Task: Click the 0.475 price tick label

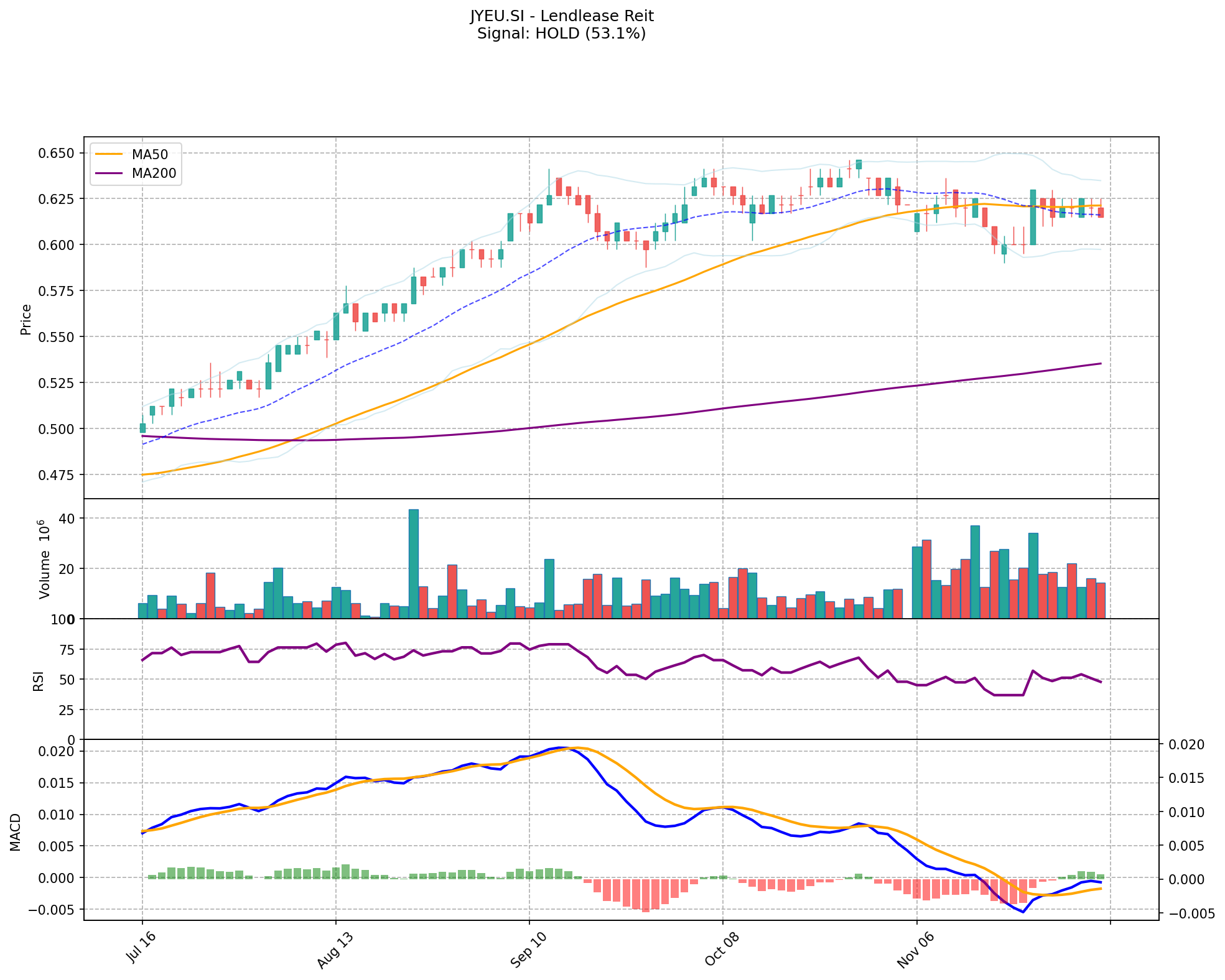Action: point(57,474)
